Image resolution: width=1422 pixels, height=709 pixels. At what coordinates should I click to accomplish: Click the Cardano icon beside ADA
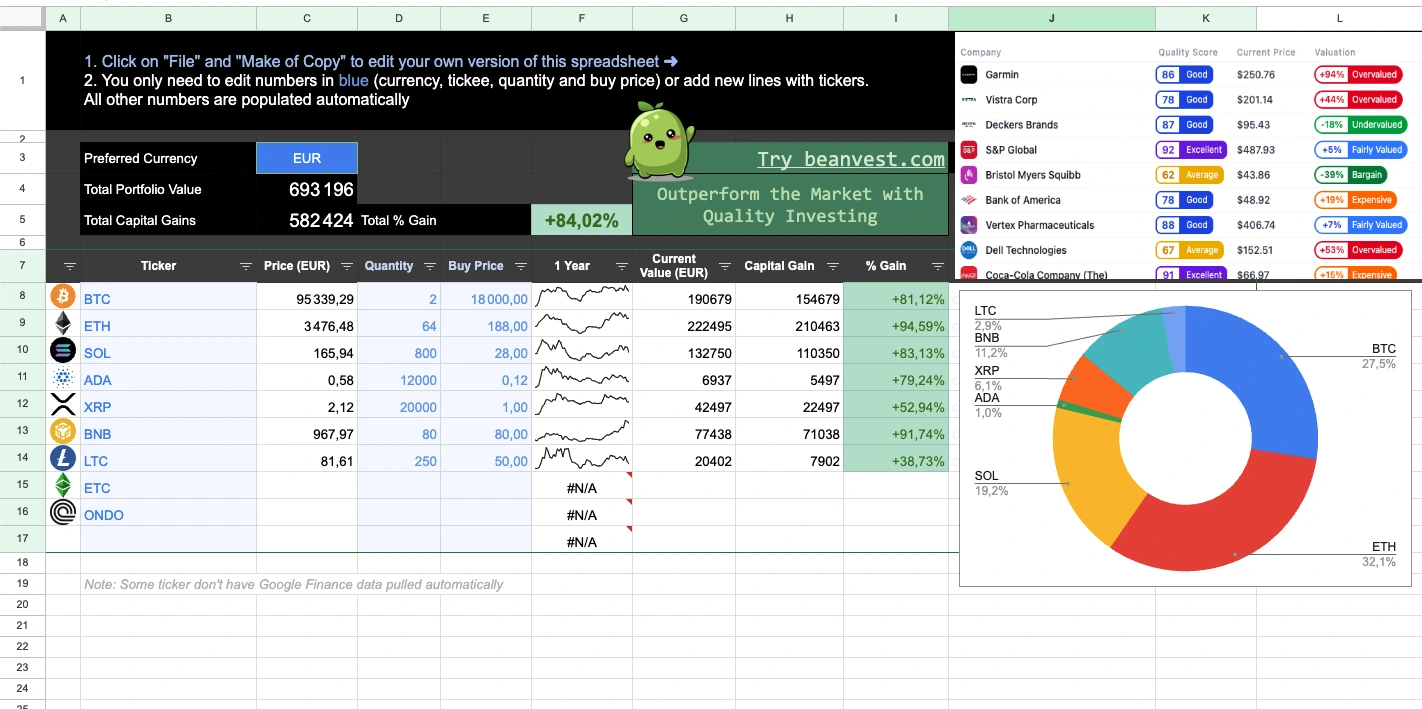coord(62,379)
